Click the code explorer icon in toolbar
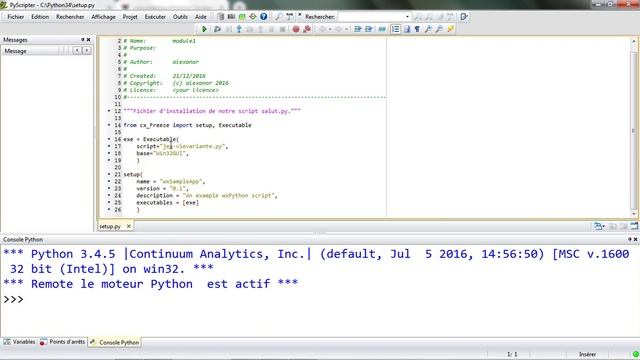Image resolution: width=640 pixels, height=360 pixels. [231, 17]
